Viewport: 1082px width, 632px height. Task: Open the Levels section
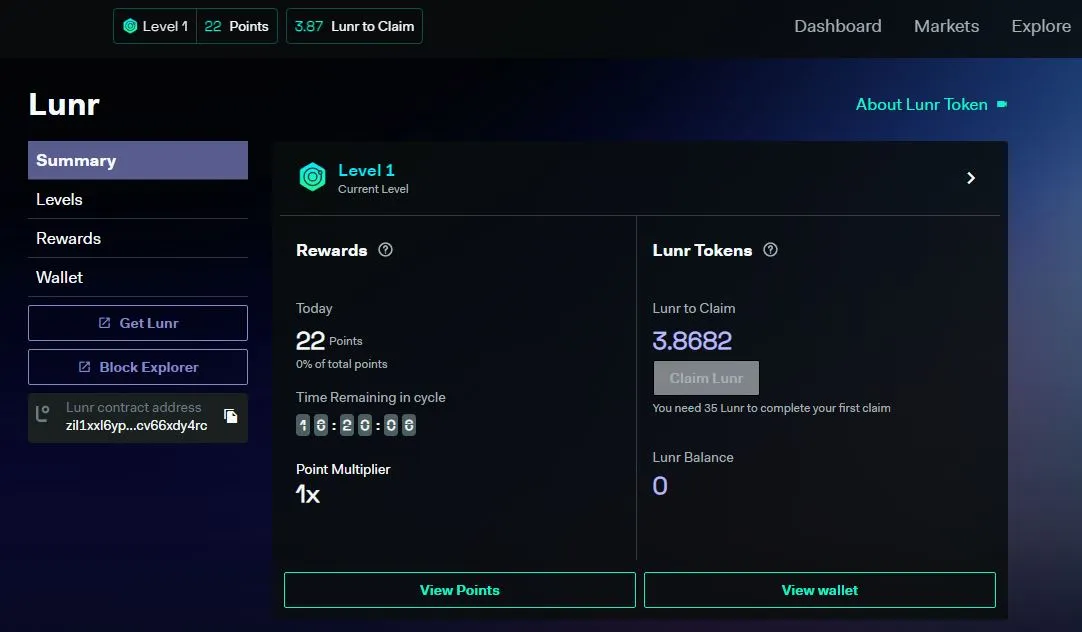pyautogui.click(x=138, y=199)
